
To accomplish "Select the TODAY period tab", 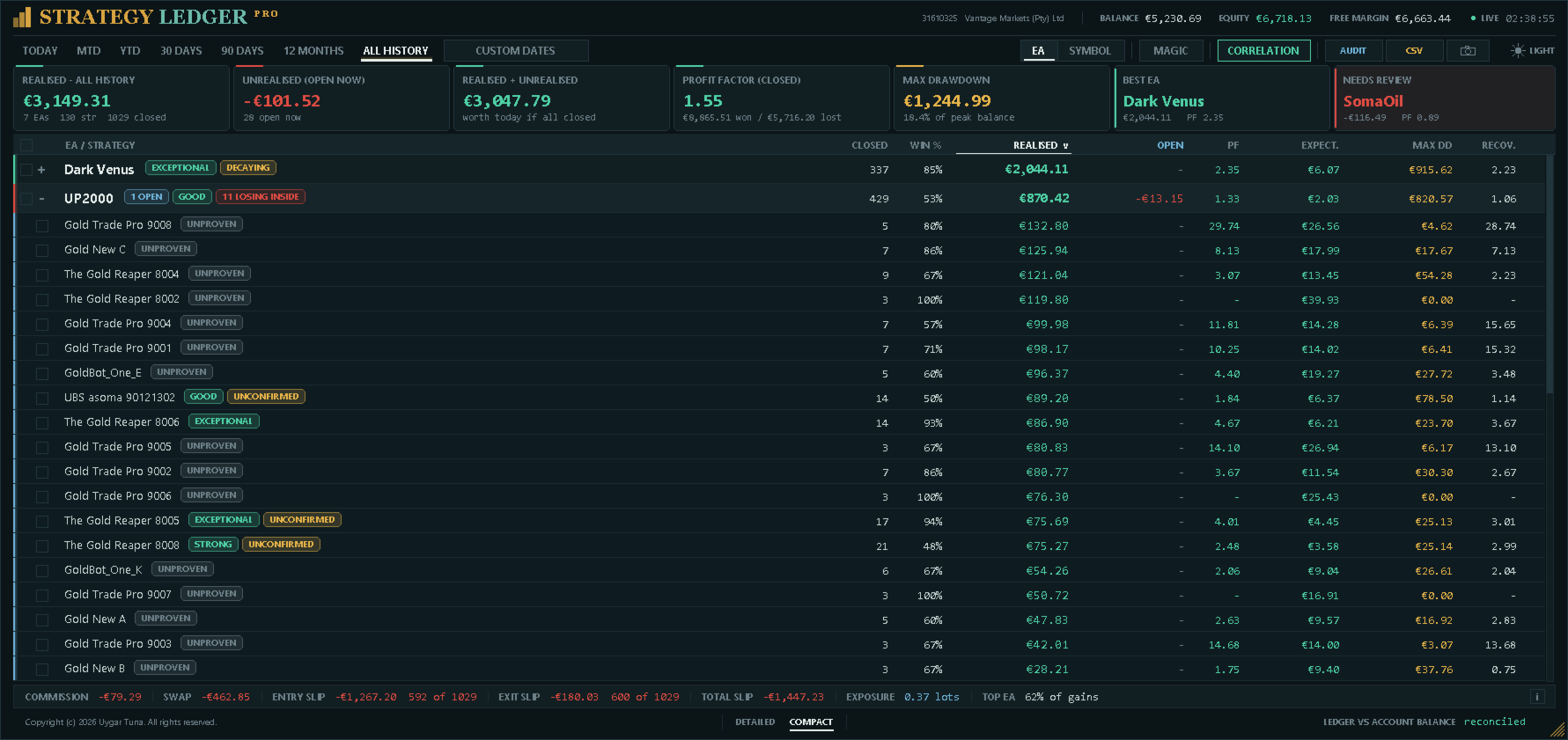I will pos(40,51).
